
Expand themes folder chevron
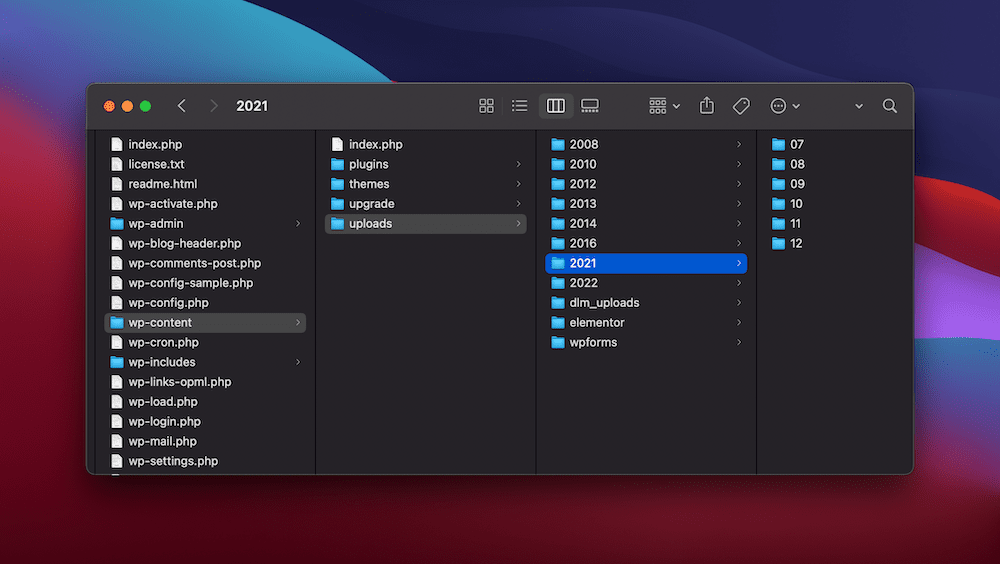[518, 184]
